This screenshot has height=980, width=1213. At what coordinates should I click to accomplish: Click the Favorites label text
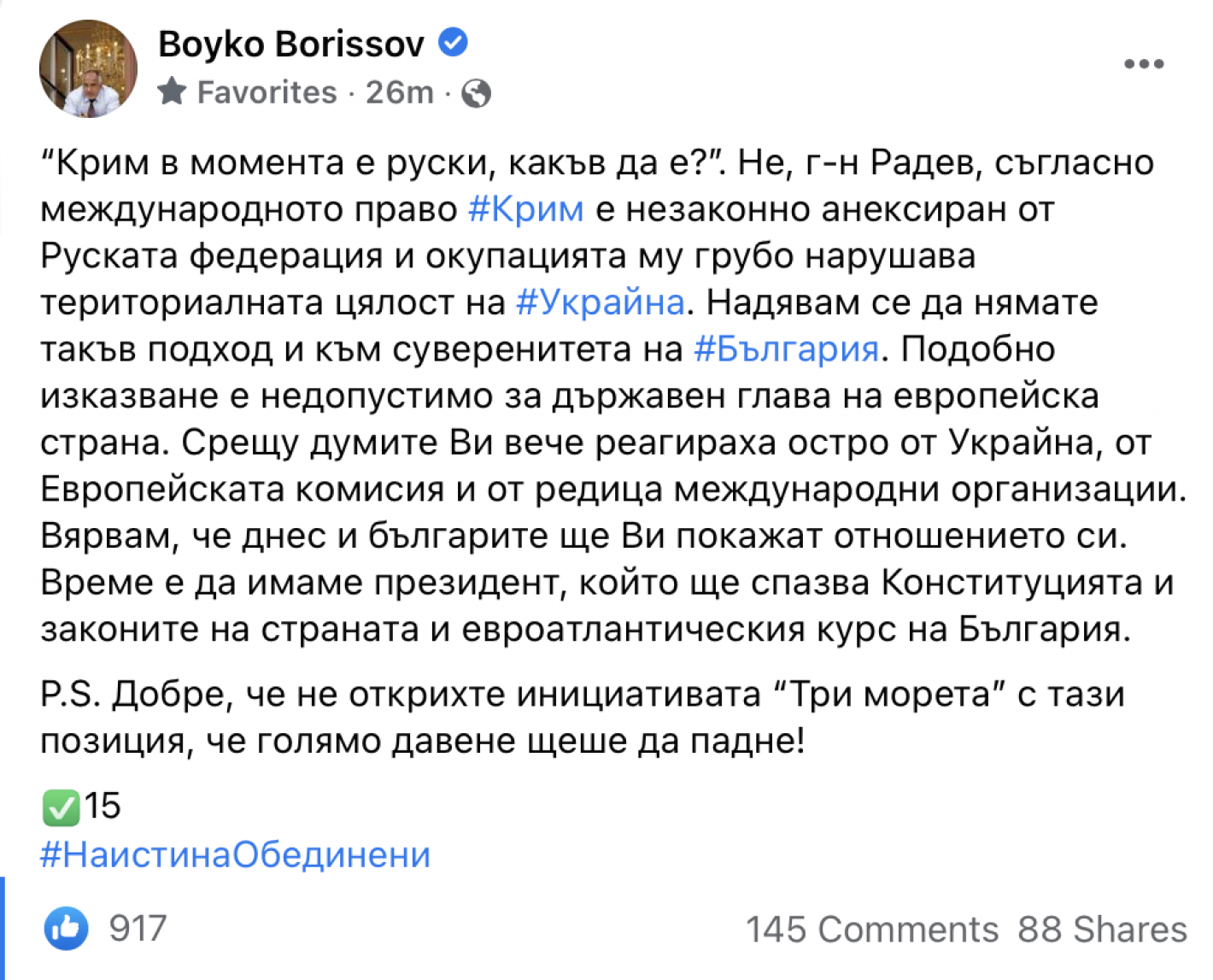click(267, 92)
